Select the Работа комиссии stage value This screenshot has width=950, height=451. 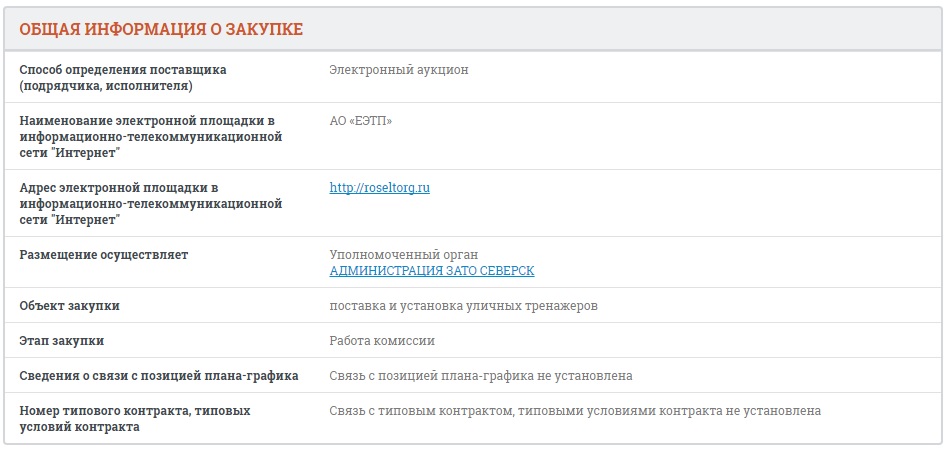pos(382,341)
